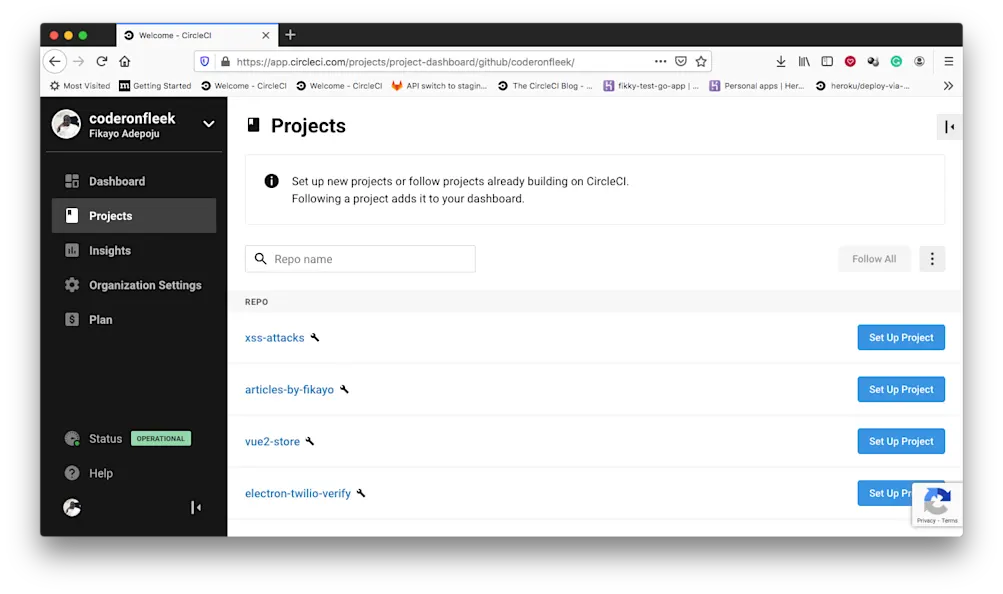The width and height of the screenshot is (1003, 594).
Task: Click inside the Repo name search field
Action: [360, 258]
